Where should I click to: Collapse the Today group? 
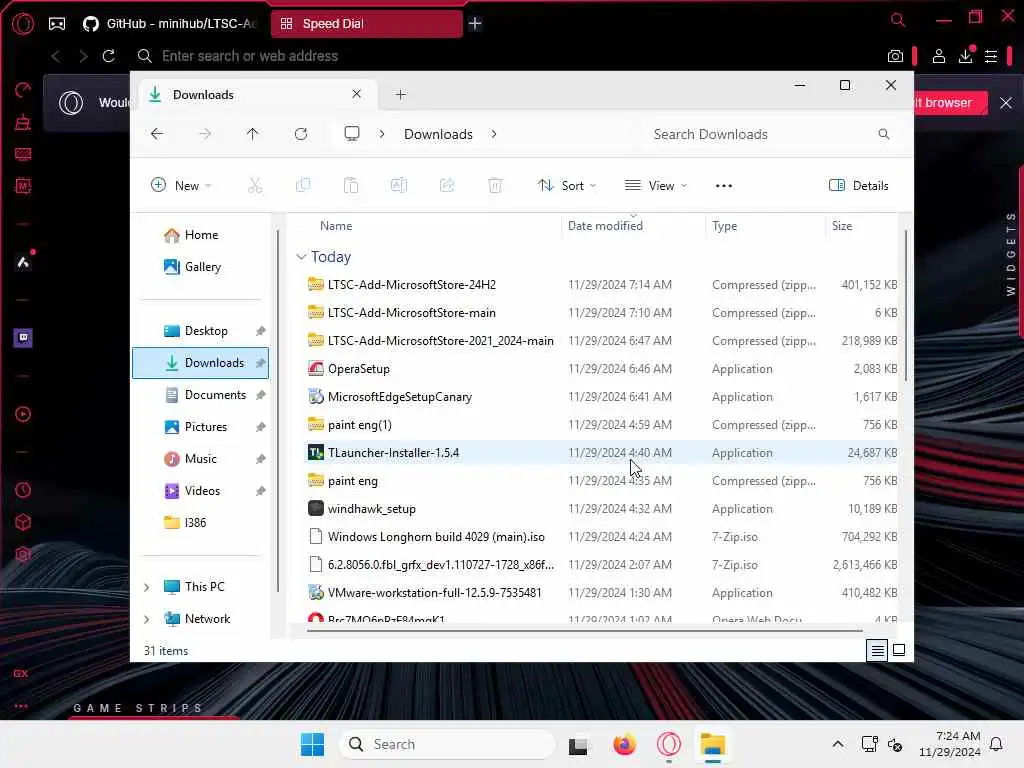[301, 257]
